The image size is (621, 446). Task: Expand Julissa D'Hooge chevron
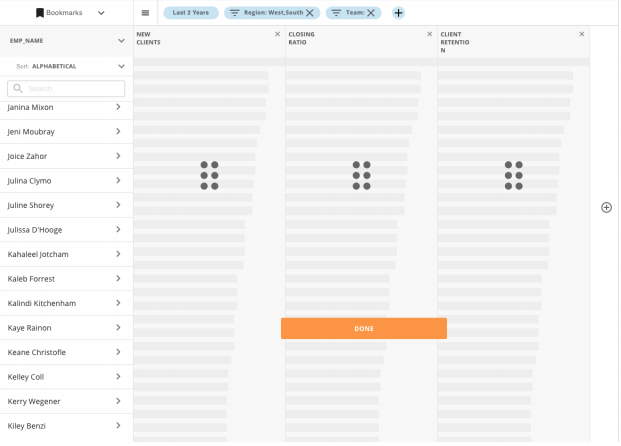(118, 230)
